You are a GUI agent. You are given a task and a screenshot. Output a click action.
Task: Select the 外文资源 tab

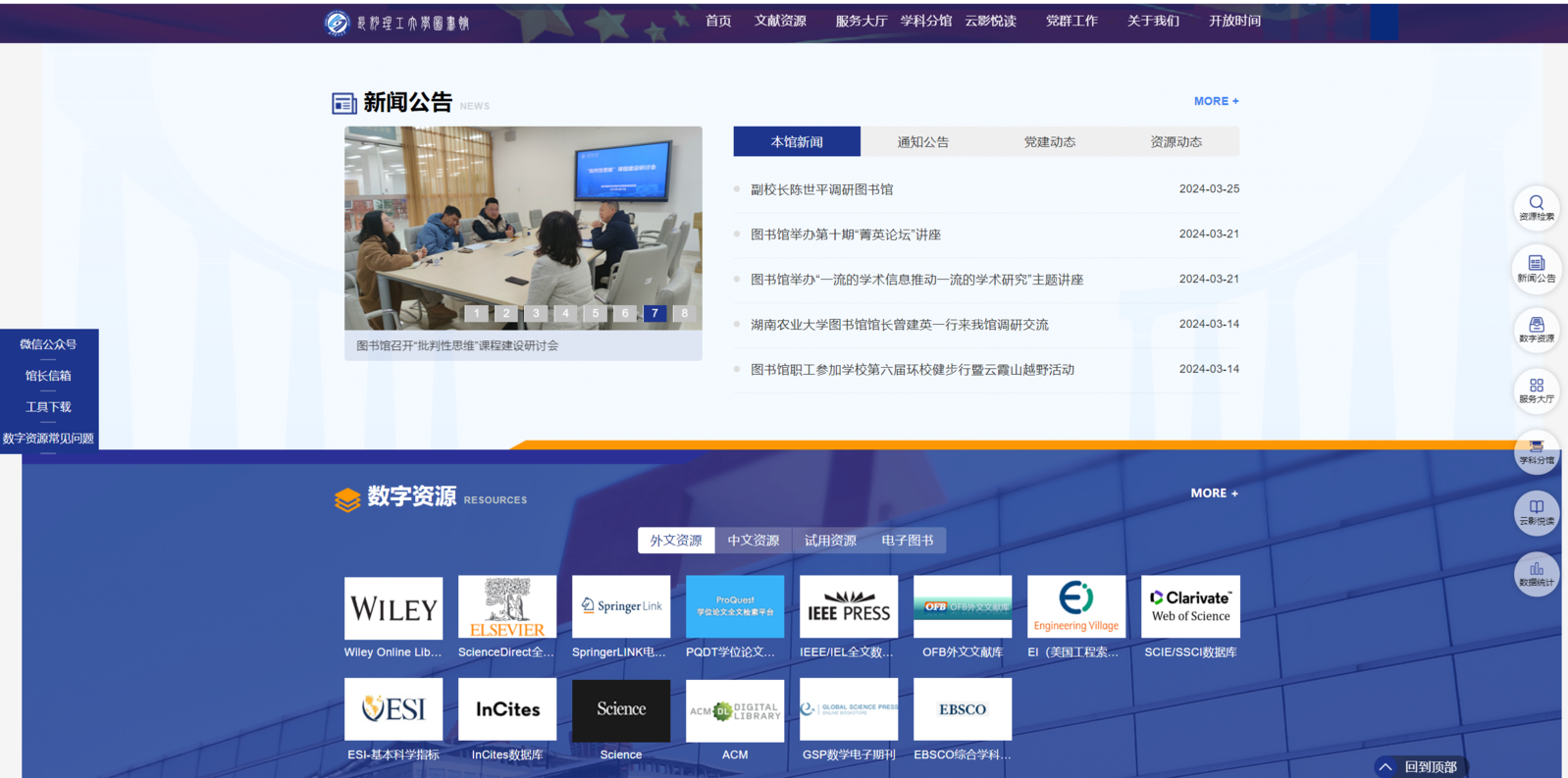pos(676,541)
